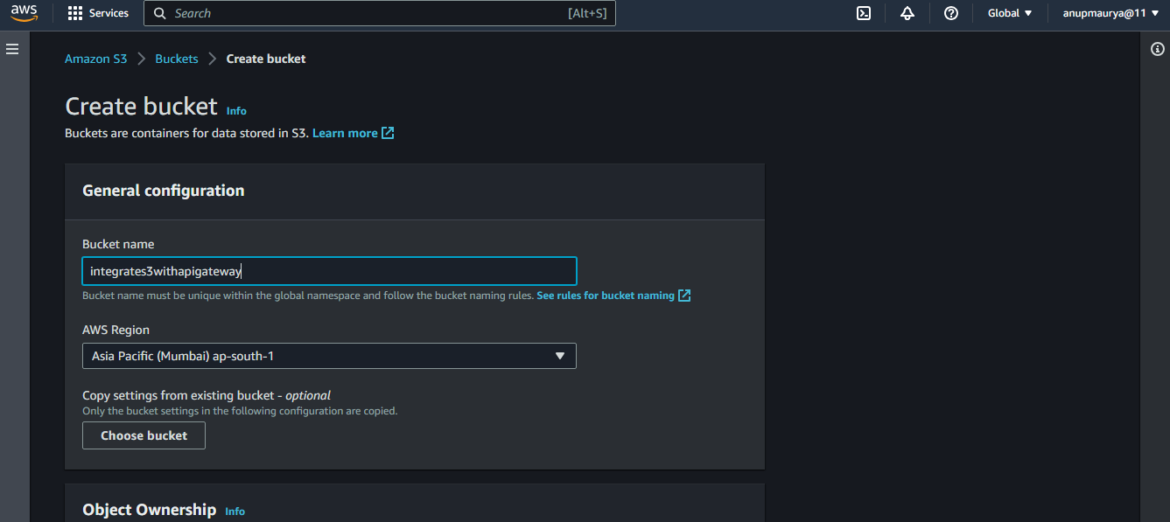Open the AWS Region dropdown
This screenshot has width=1170, height=522.
[x=329, y=356]
